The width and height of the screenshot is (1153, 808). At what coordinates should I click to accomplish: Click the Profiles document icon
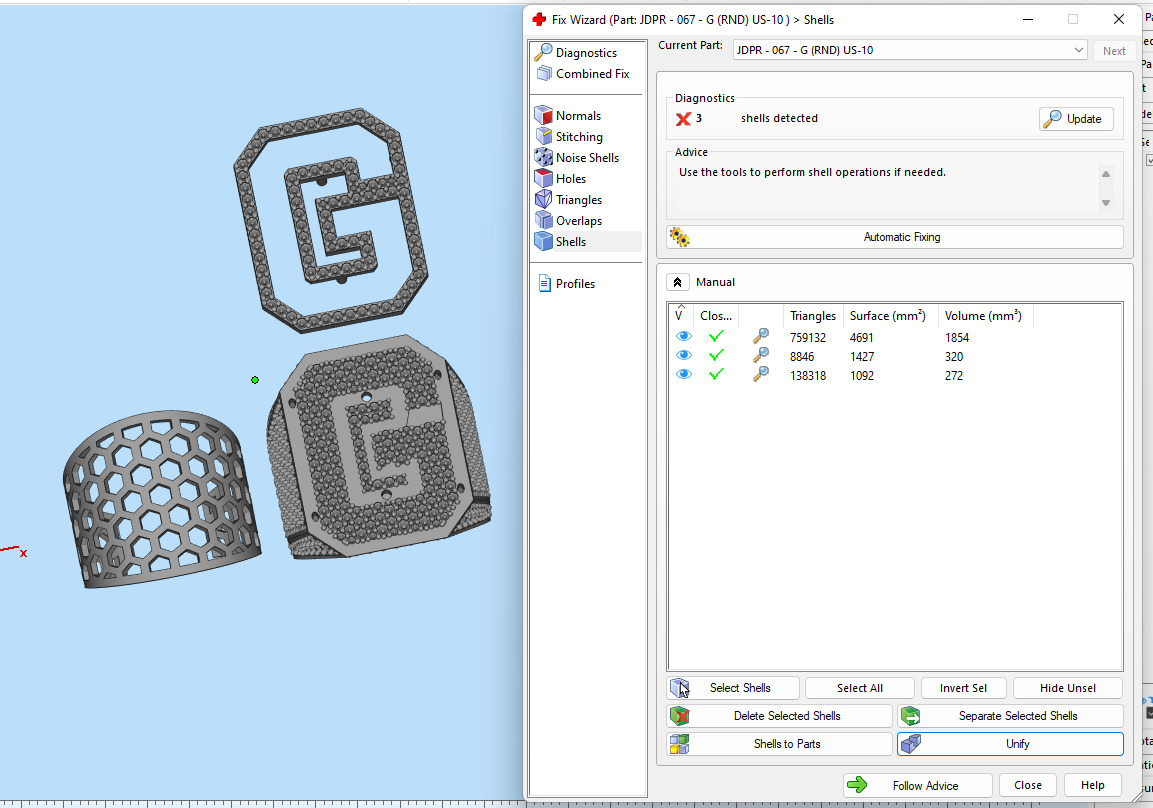click(544, 283)
